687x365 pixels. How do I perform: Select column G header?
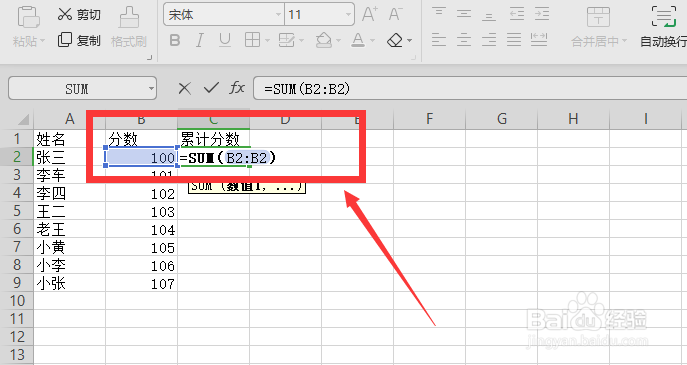502,119
